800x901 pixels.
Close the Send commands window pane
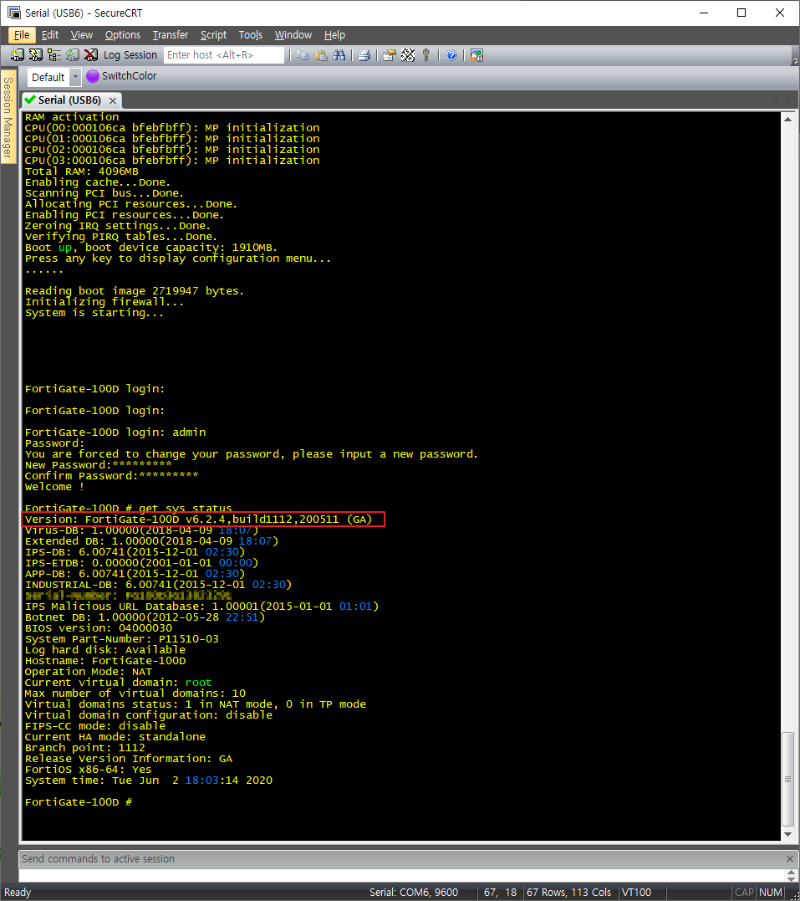(x=787, y=859)
